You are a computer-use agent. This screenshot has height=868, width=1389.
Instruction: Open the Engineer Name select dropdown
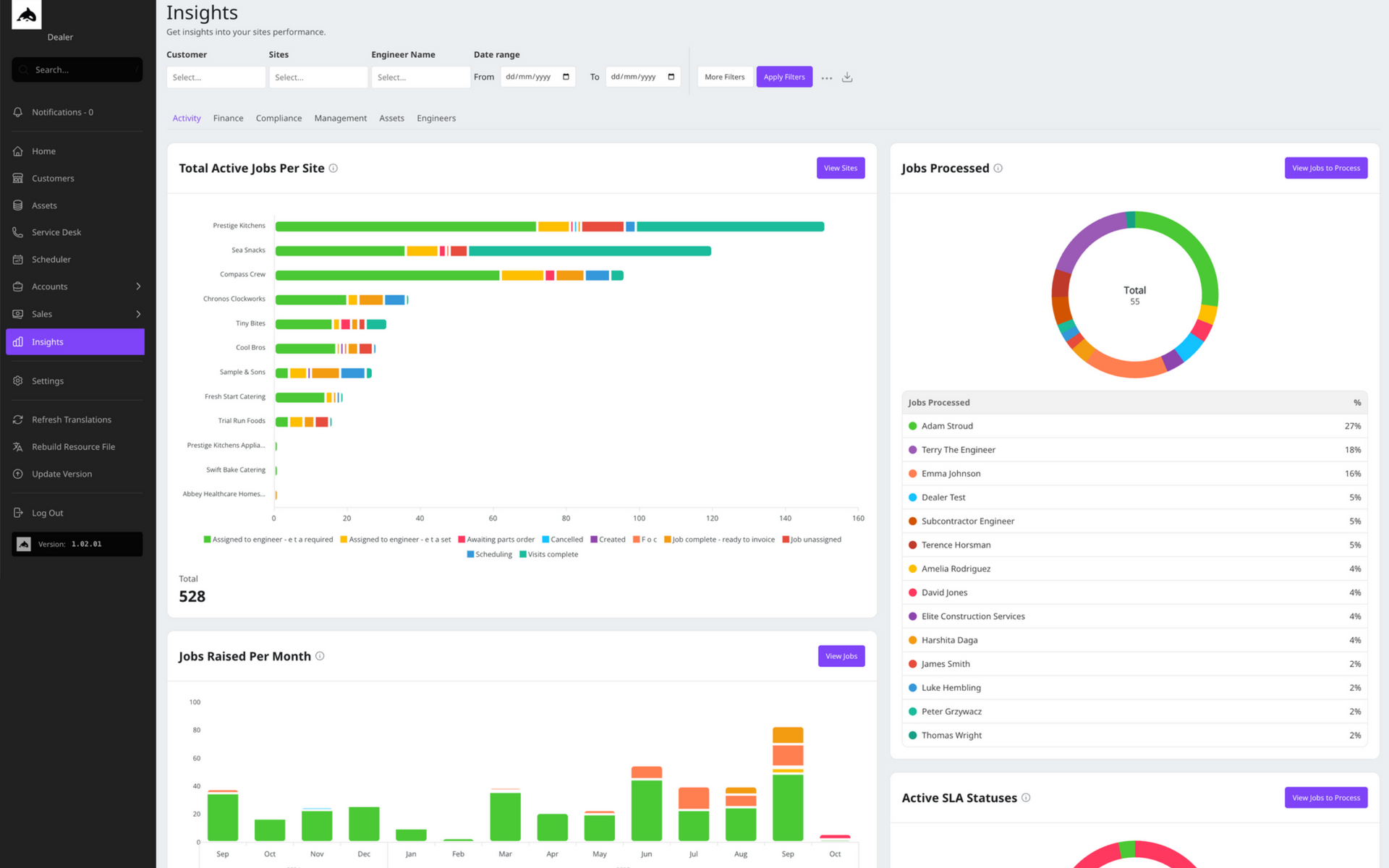[420, 77]
